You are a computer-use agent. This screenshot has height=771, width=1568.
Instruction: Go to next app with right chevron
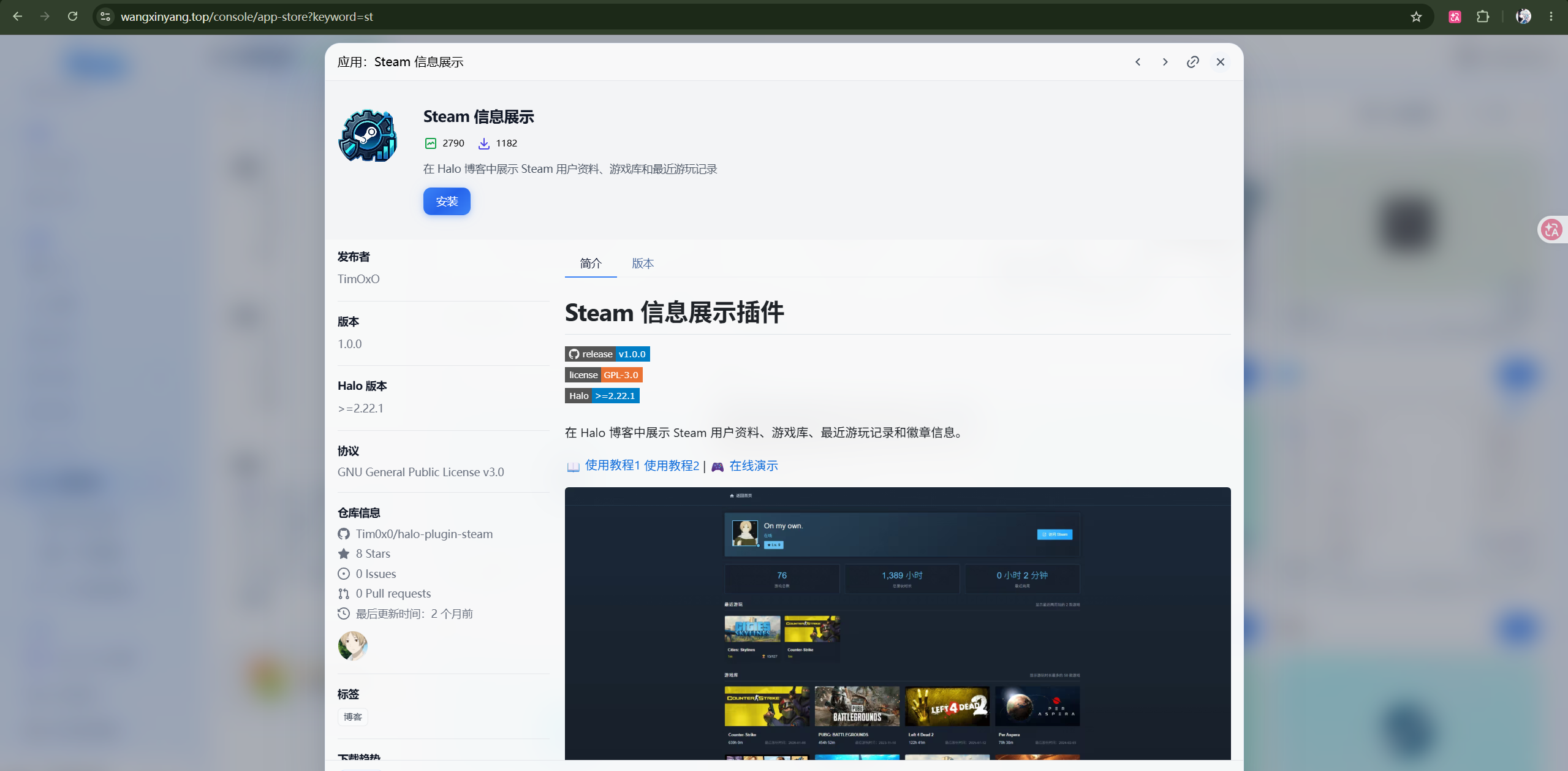point(1165,62)
